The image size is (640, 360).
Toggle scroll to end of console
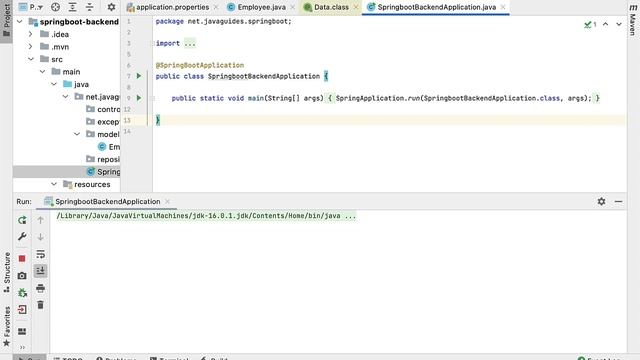click(x=40, y=271)
